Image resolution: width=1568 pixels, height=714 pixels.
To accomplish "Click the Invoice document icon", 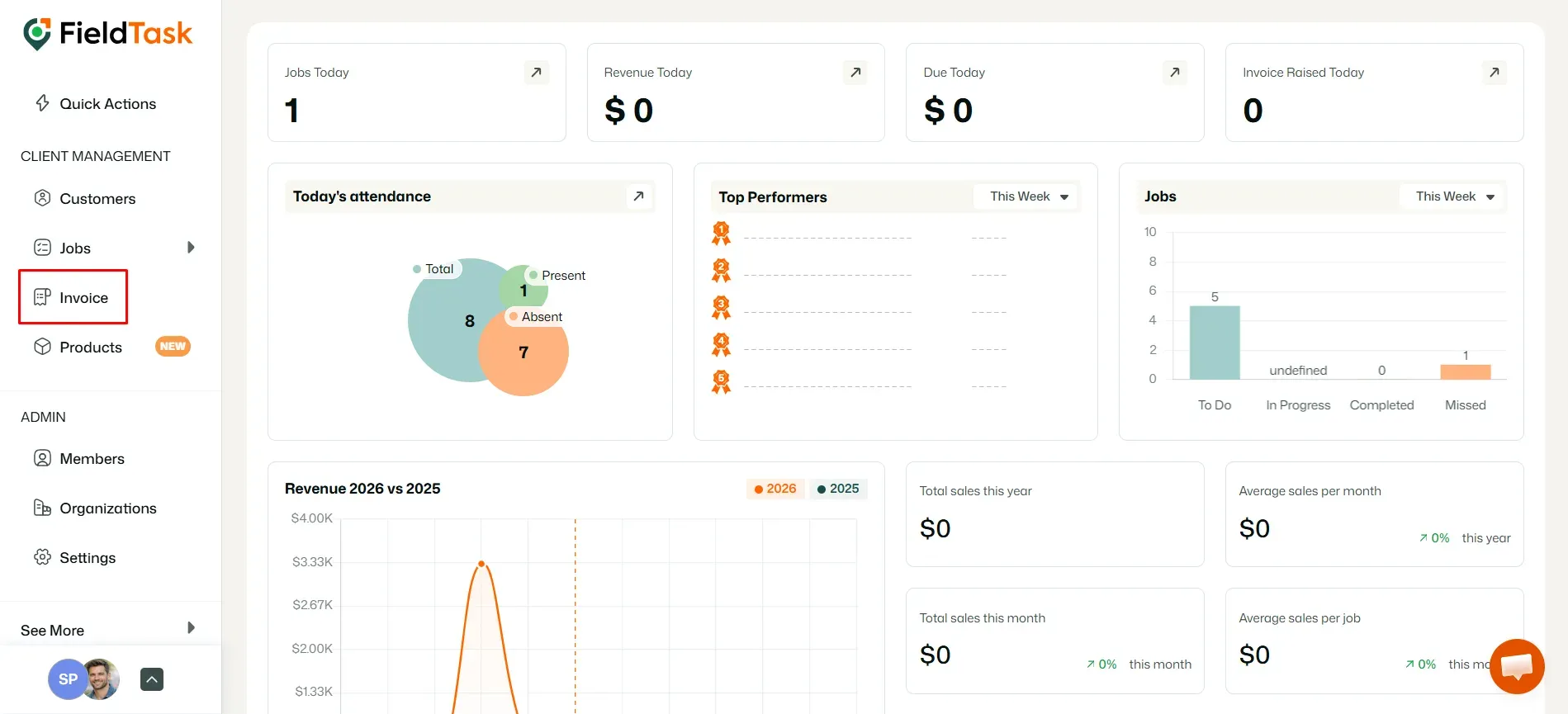I will 42,297.
